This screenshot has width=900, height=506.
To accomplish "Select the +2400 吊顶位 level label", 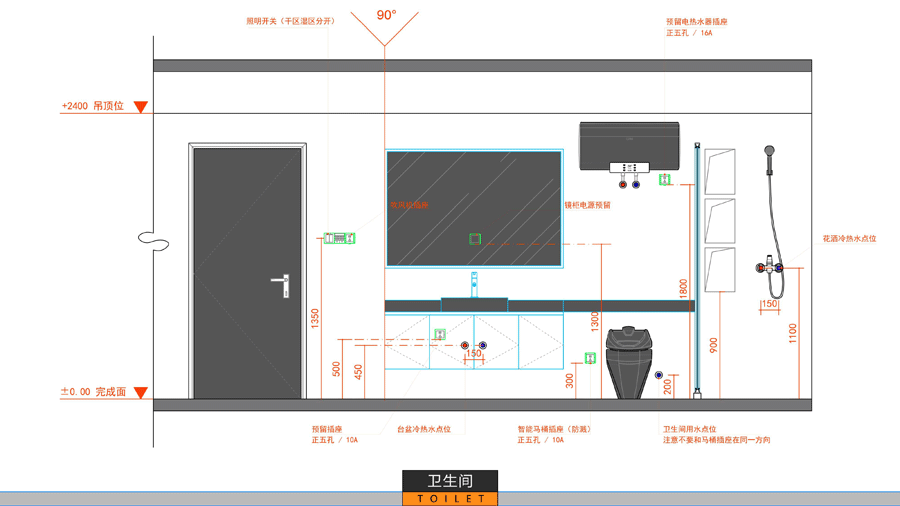I will click(93, 106).
